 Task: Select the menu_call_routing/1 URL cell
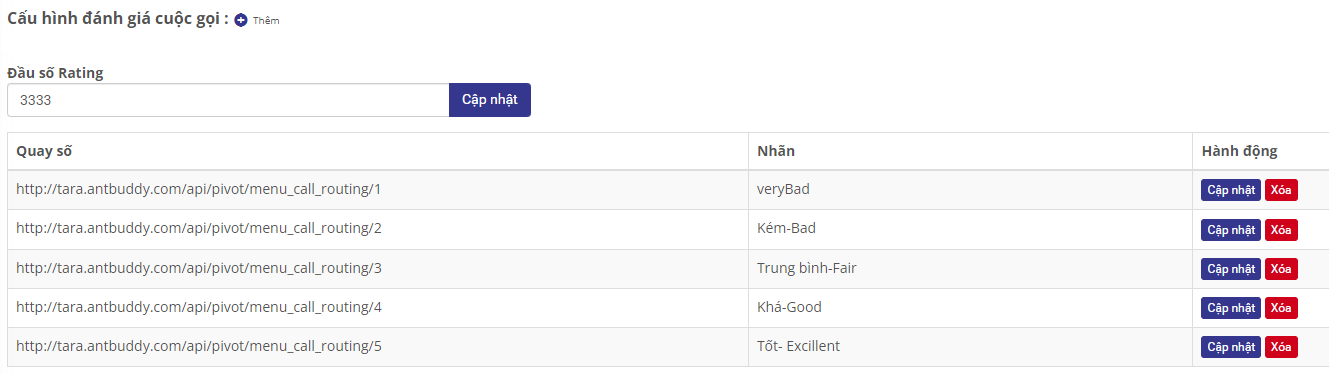(378, 190)
